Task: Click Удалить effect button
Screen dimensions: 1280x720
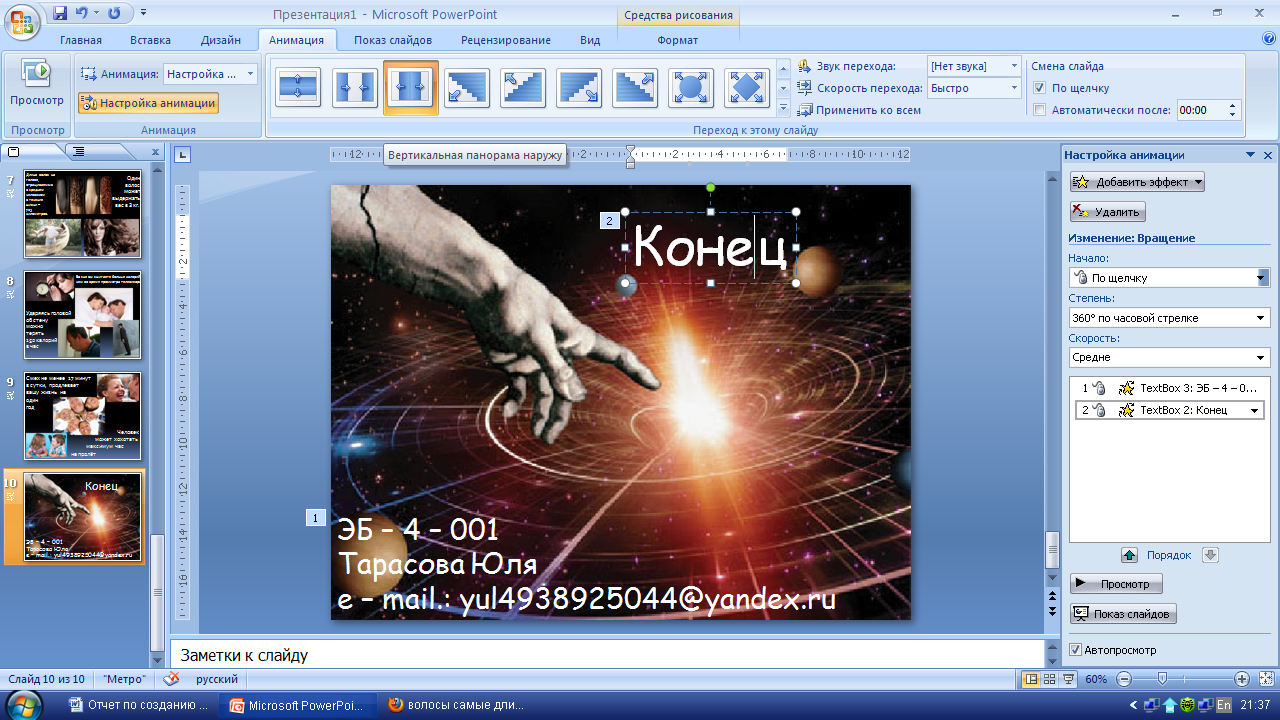Action: click(1107, 212)
